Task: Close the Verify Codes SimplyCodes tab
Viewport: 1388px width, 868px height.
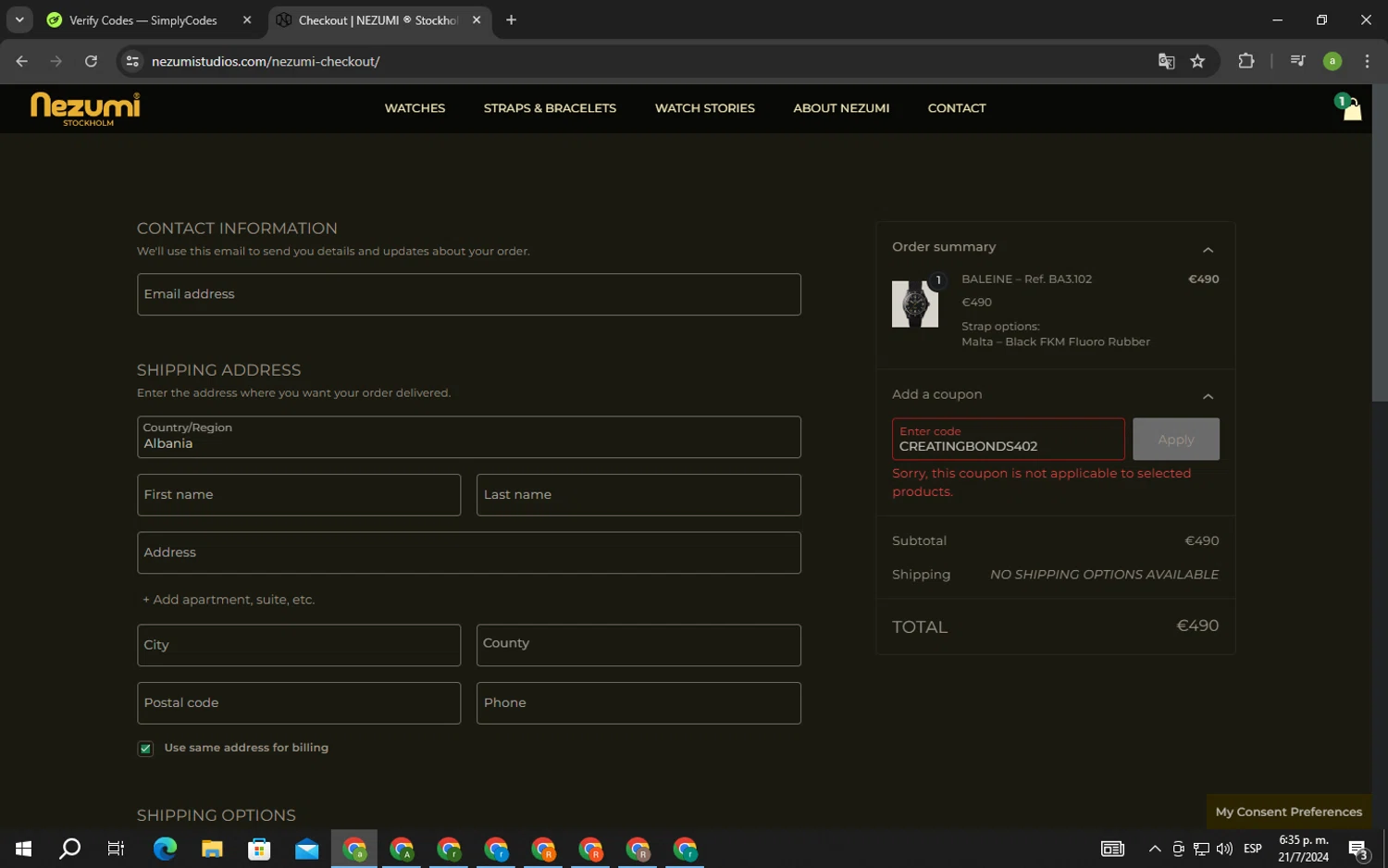Action: 247,19
